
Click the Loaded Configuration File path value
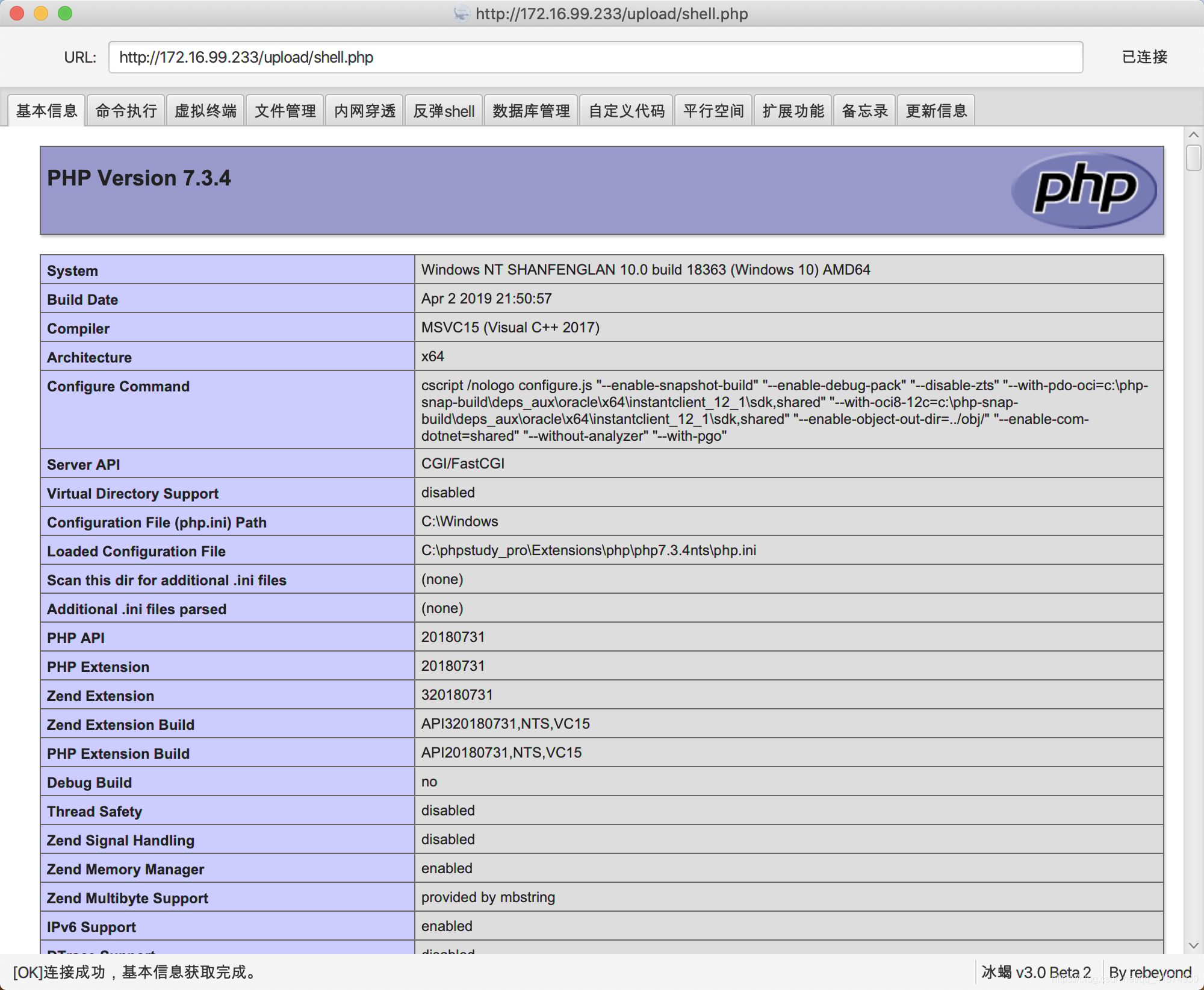[589, 550]
